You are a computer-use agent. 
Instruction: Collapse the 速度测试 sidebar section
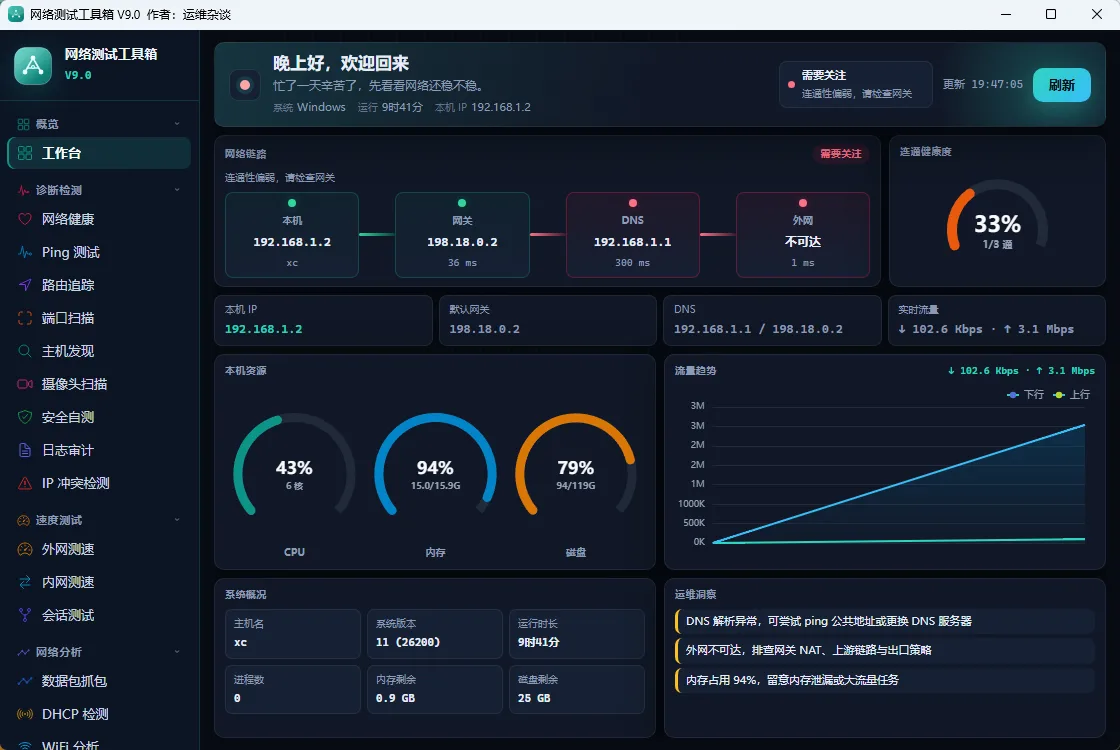[177, 519]
